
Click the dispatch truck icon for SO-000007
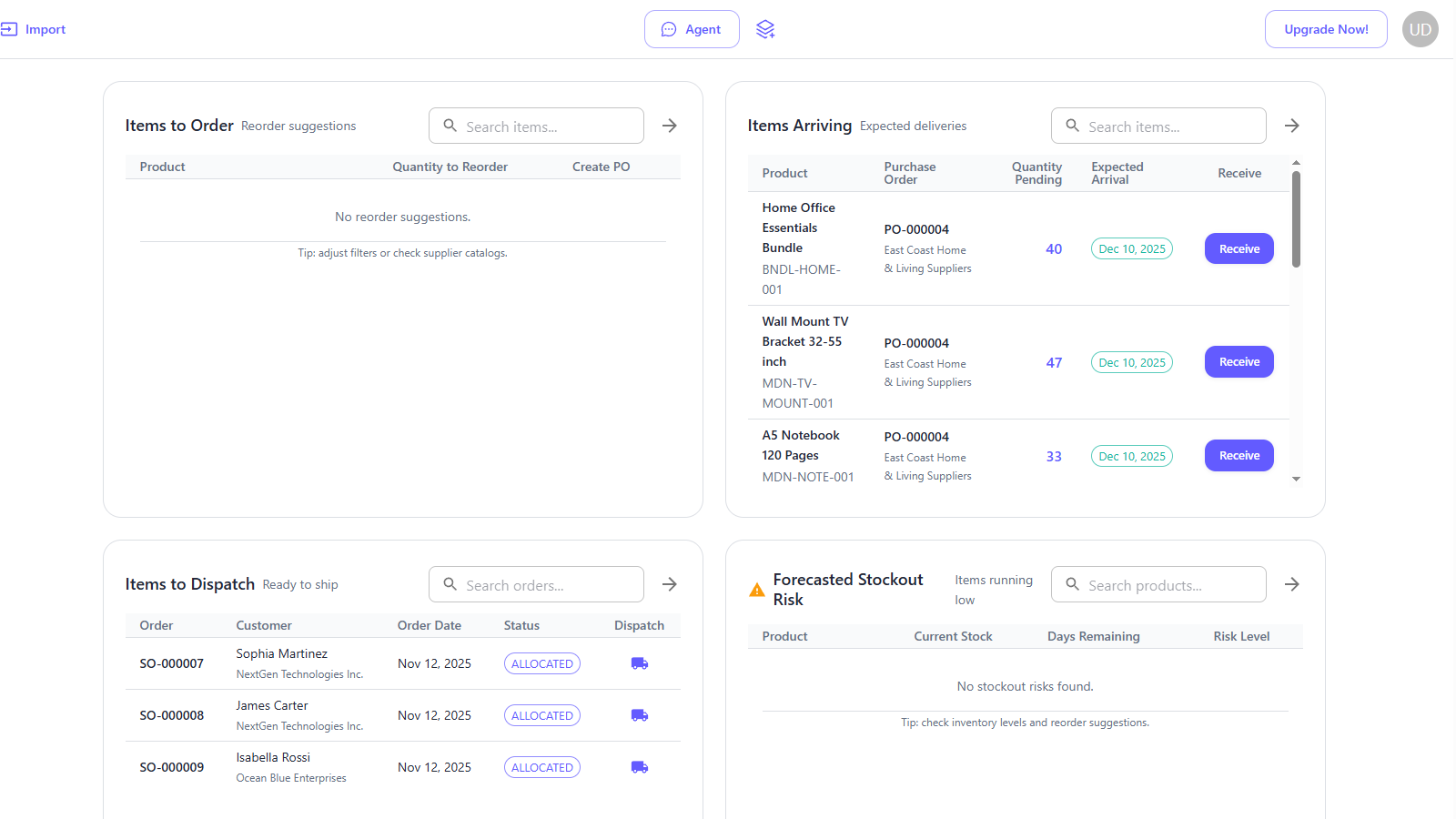[x=640, y=663]
